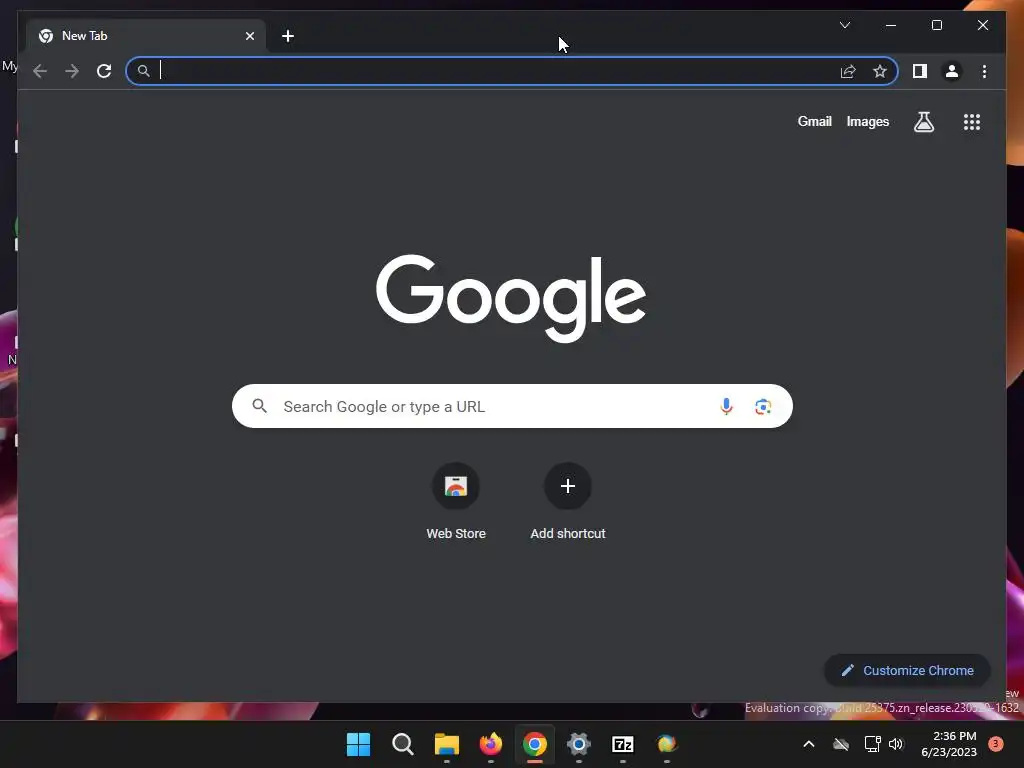
Task: Add a new shortcut tile
Action: coord(568,501)
